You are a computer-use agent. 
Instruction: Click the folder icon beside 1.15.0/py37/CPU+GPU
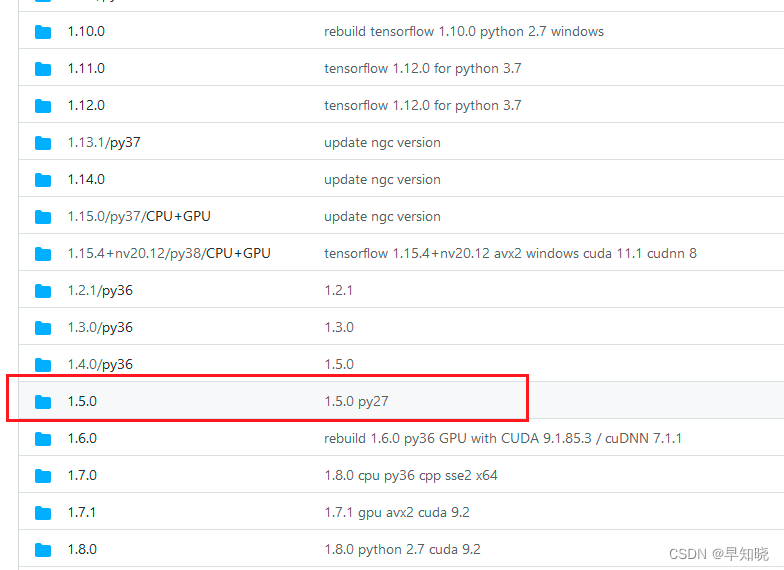pyautogui.click(x=43, y=217)
